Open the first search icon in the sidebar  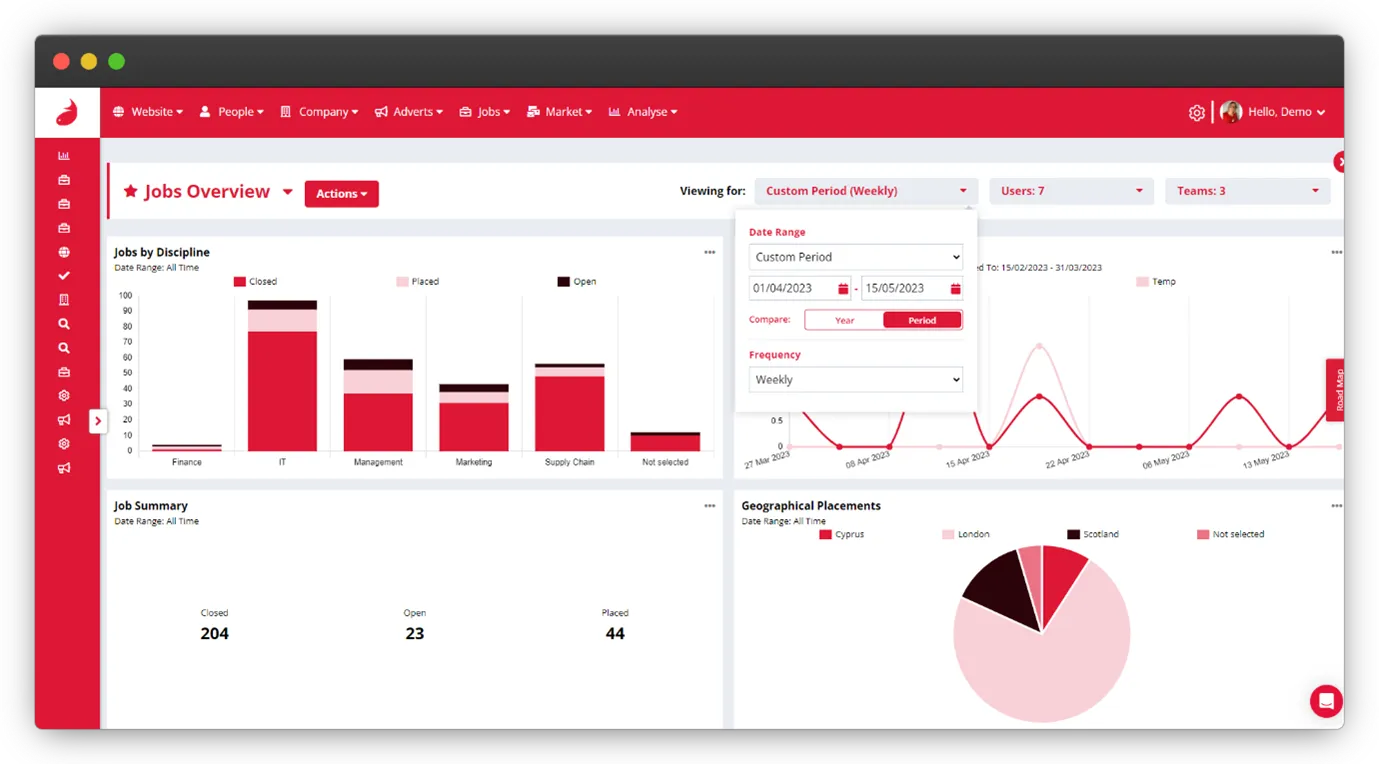(63, 323)
